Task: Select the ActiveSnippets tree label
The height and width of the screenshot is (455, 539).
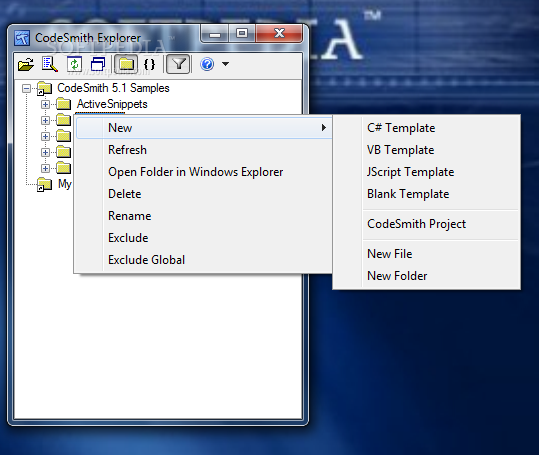Action: 112,104
